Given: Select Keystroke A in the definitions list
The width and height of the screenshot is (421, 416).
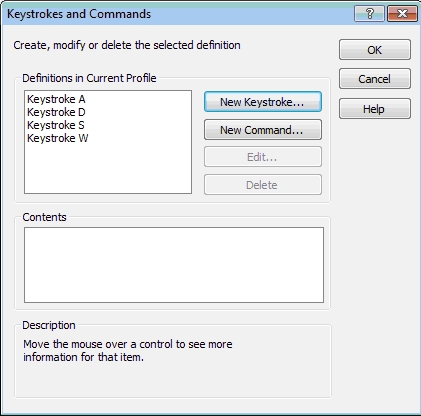Looking at the screenshot, I should point(56,99).
